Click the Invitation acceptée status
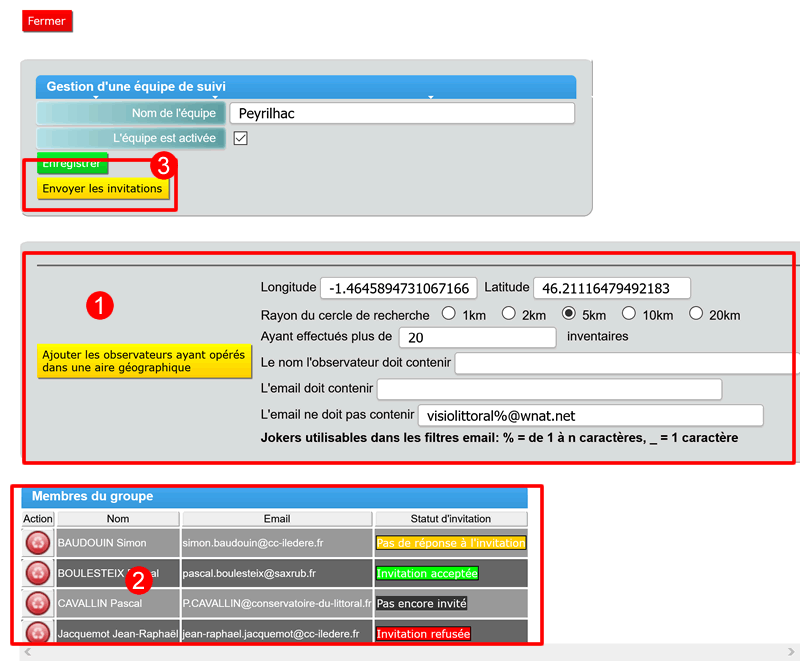 427,573
